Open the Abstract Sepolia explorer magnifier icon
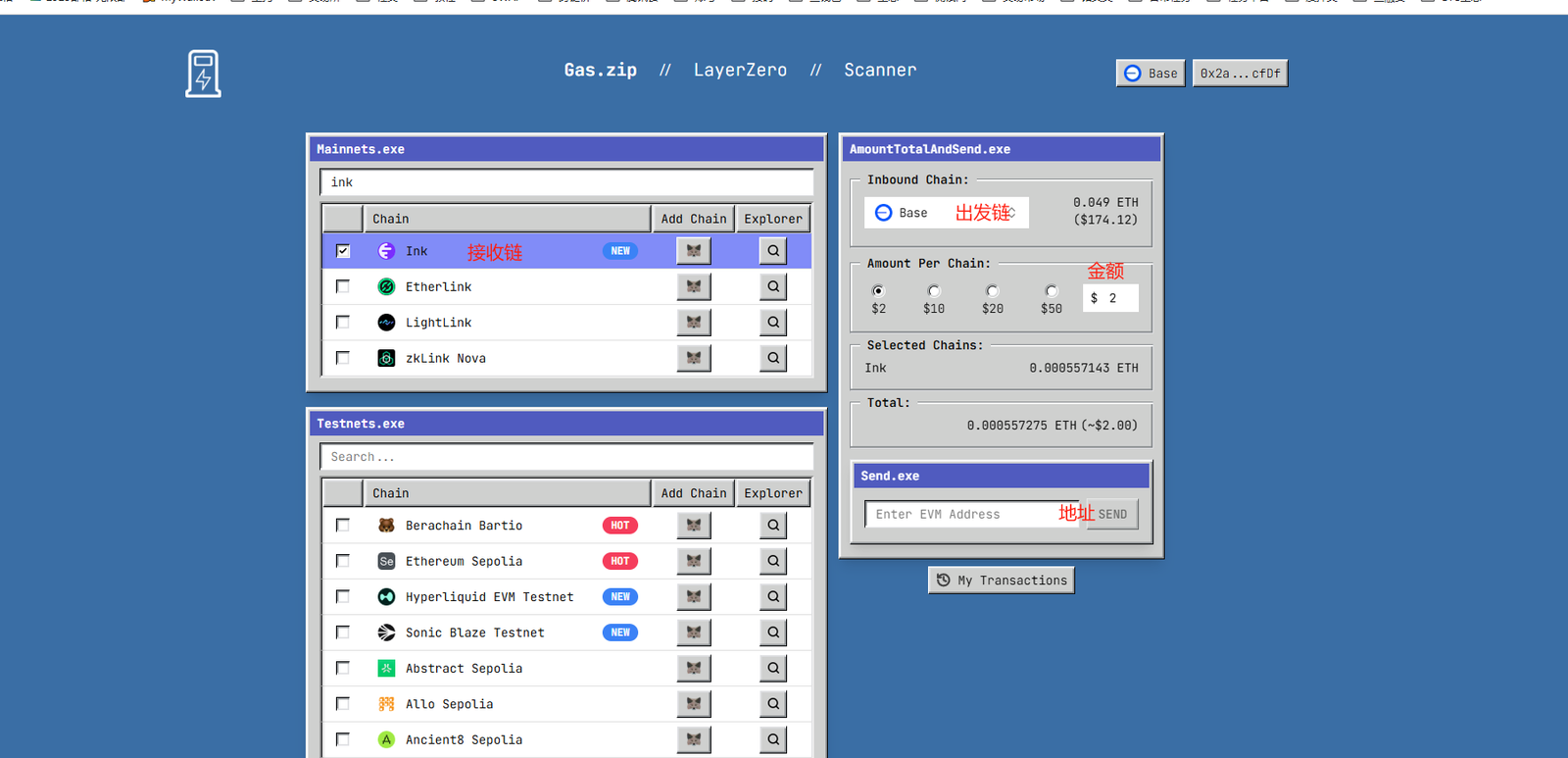Screen dimensions: 1568x758 773,668
